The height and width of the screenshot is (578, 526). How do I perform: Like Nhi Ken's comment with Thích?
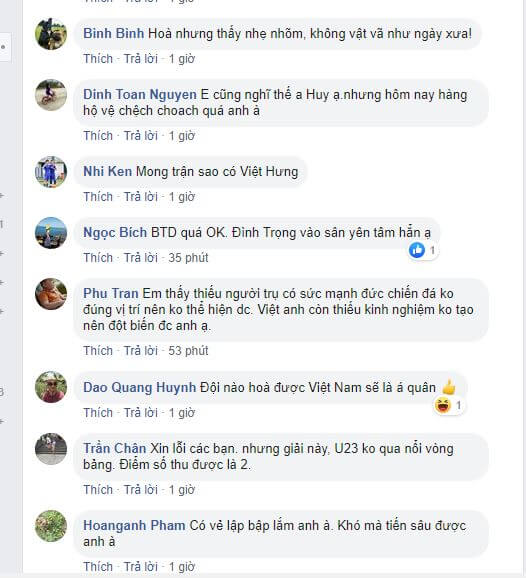[98, 196]
